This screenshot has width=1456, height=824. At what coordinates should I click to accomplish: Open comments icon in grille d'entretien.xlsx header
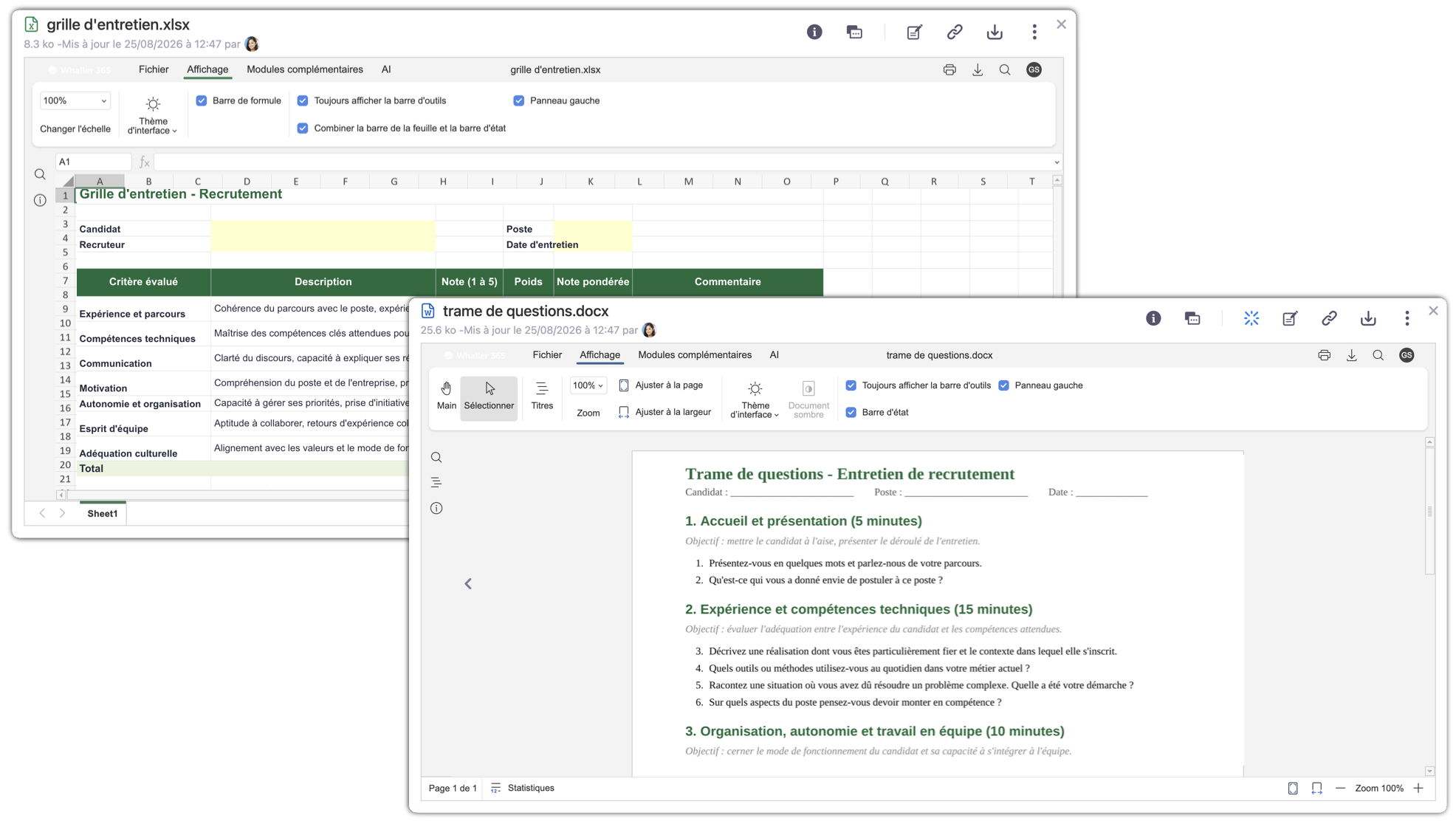pos(854,32)
